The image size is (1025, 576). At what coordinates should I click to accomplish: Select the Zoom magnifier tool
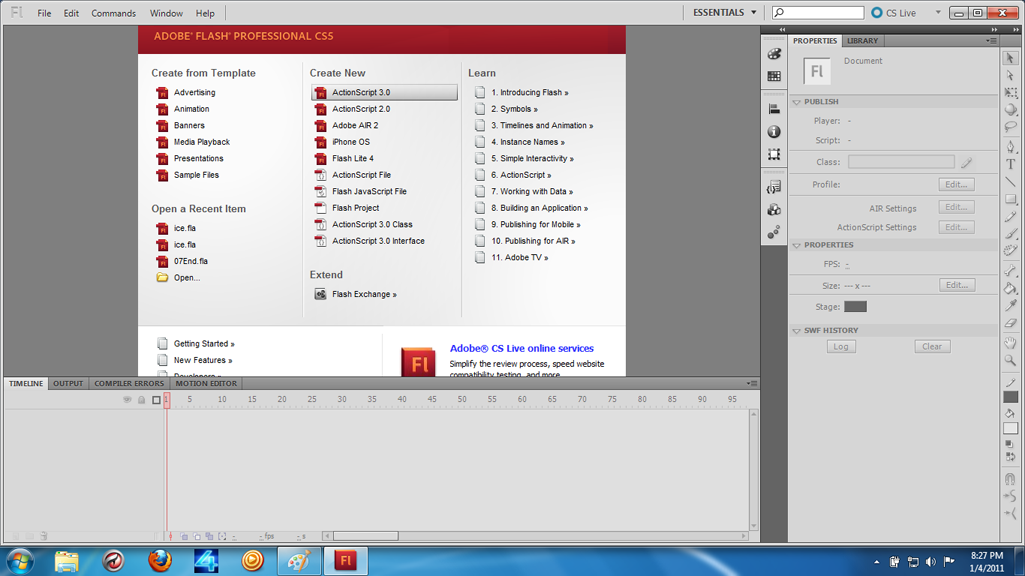pos(1011,360)
